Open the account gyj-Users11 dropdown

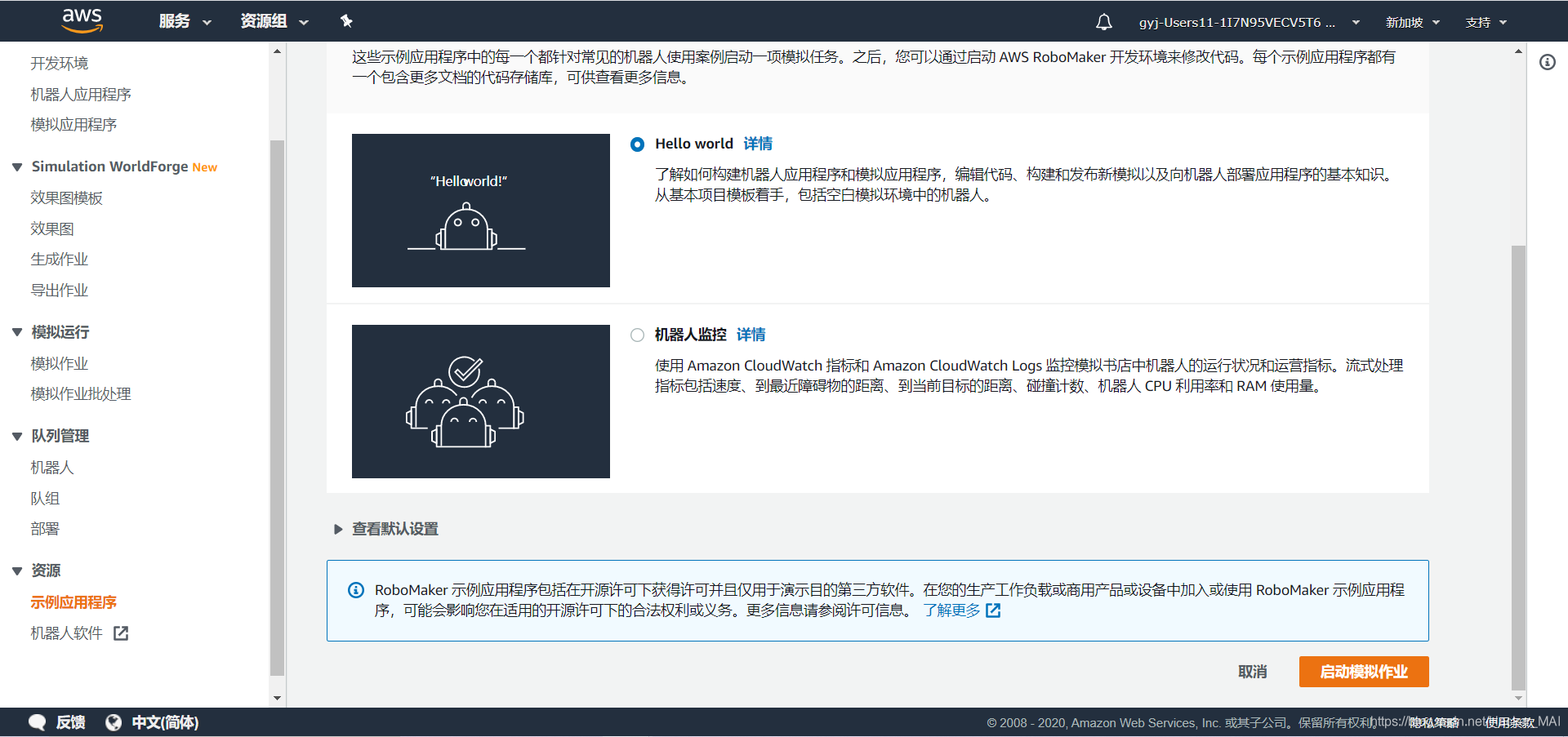point(1249,22)
